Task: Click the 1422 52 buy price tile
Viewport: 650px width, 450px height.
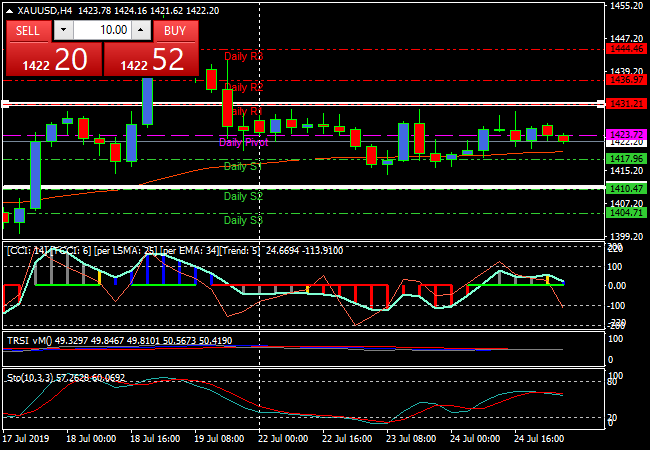Action: tap(151, 60)
